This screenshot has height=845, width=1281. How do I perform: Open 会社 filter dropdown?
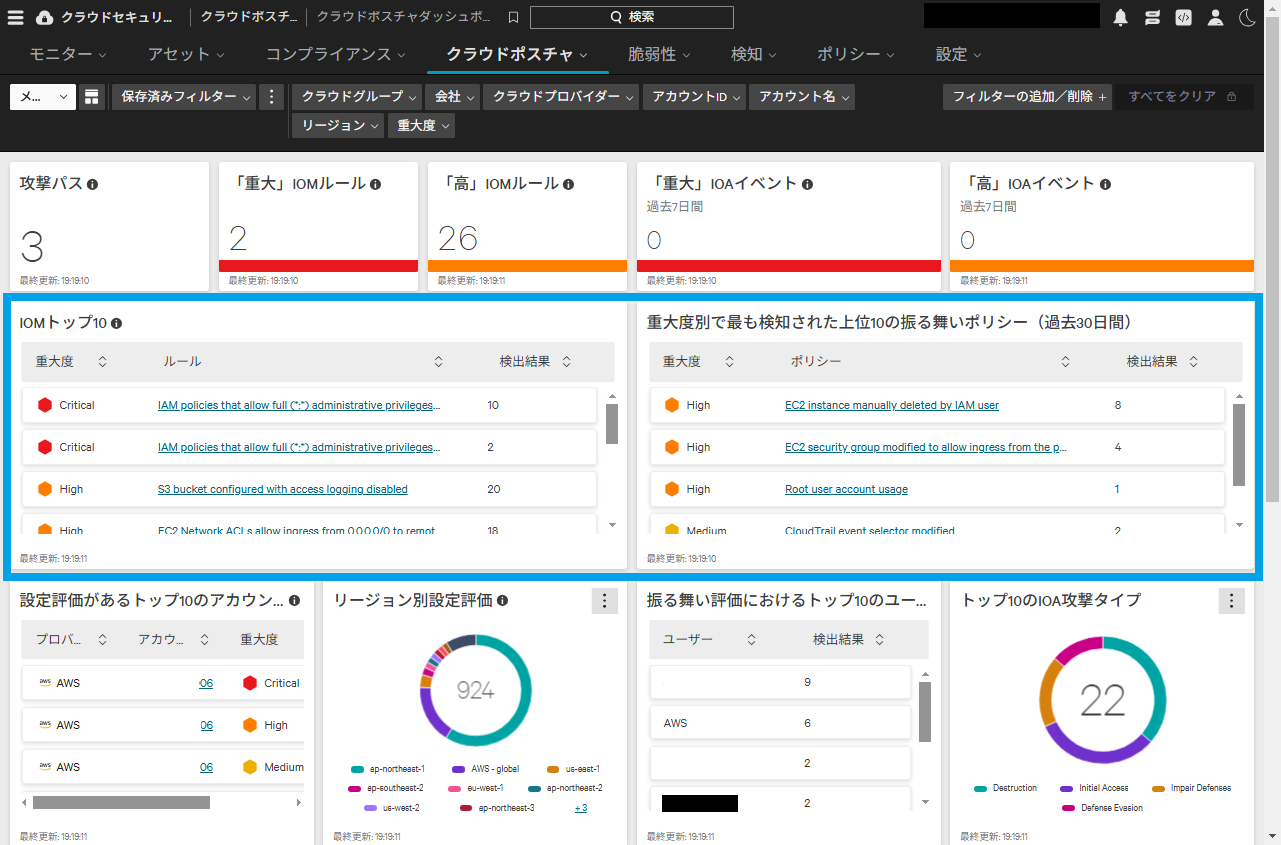pos(454,97)
